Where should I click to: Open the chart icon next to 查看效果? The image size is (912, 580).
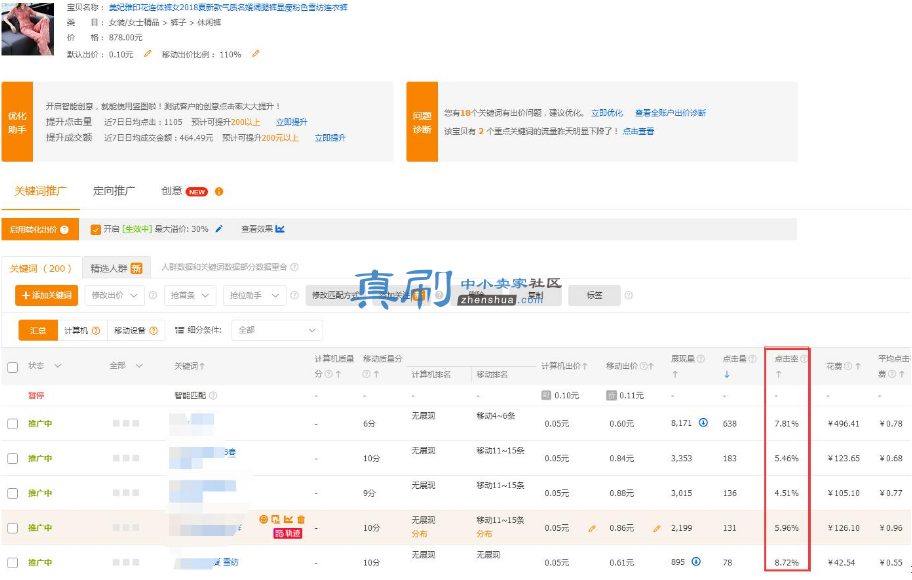pos(280,229)
